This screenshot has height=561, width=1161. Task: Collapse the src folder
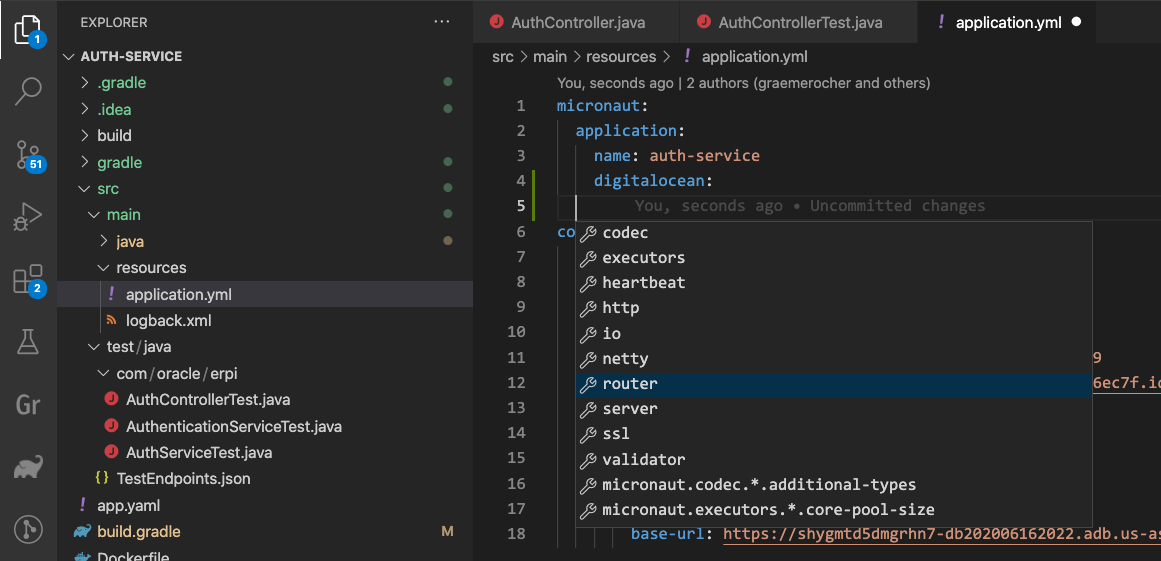[107, 189]
